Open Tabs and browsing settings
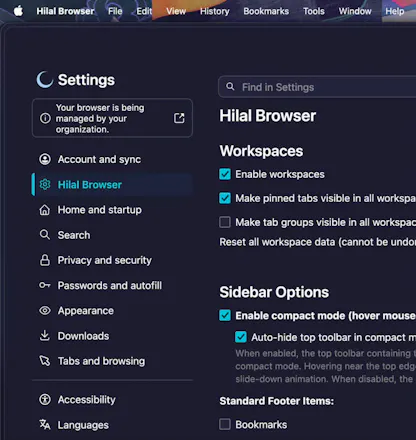This screenshot has width=416, height=440. [x=112, y=361]
